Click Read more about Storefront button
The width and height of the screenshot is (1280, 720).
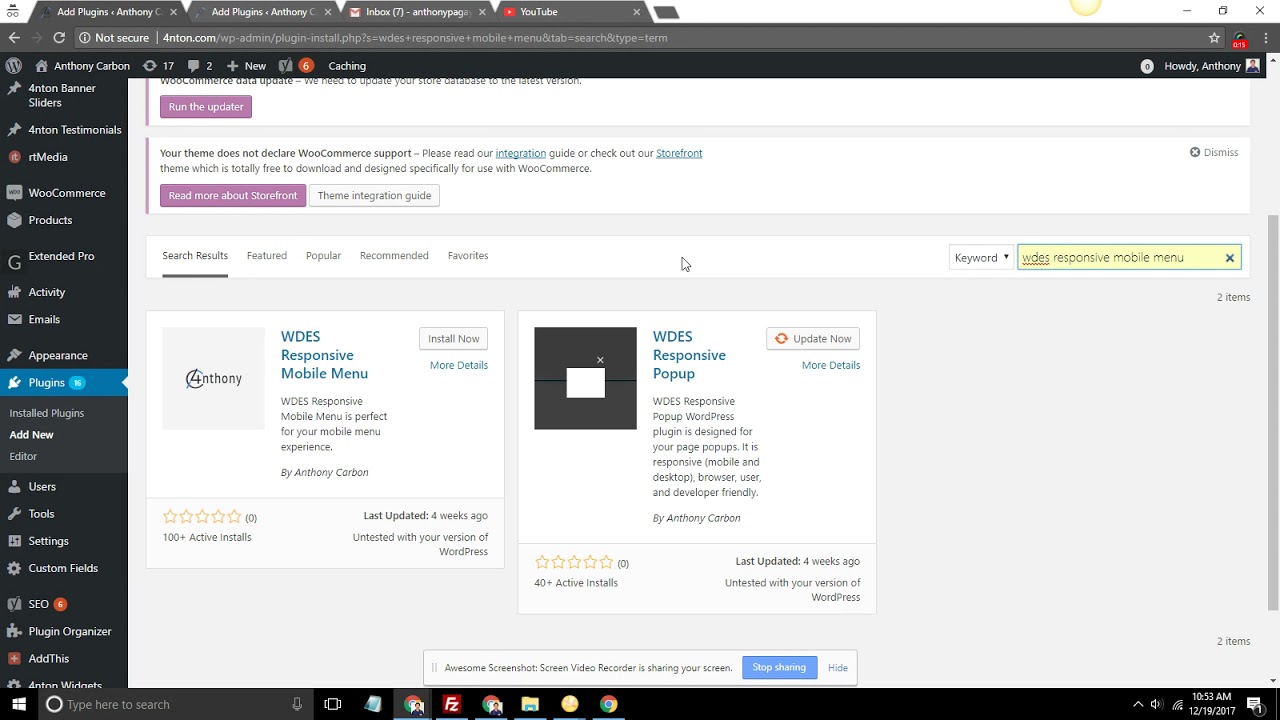click(233, 195)
